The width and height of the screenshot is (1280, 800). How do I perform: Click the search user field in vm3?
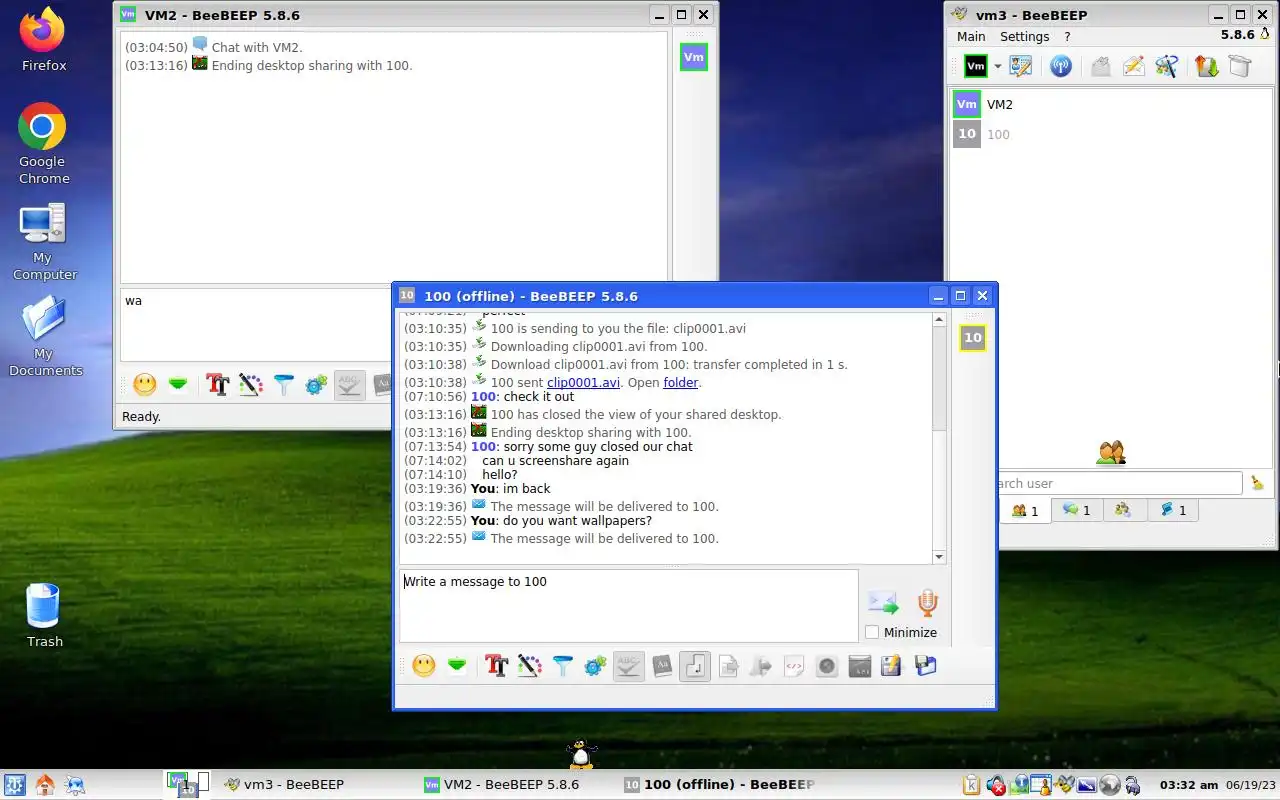[x=1119, y=483]
